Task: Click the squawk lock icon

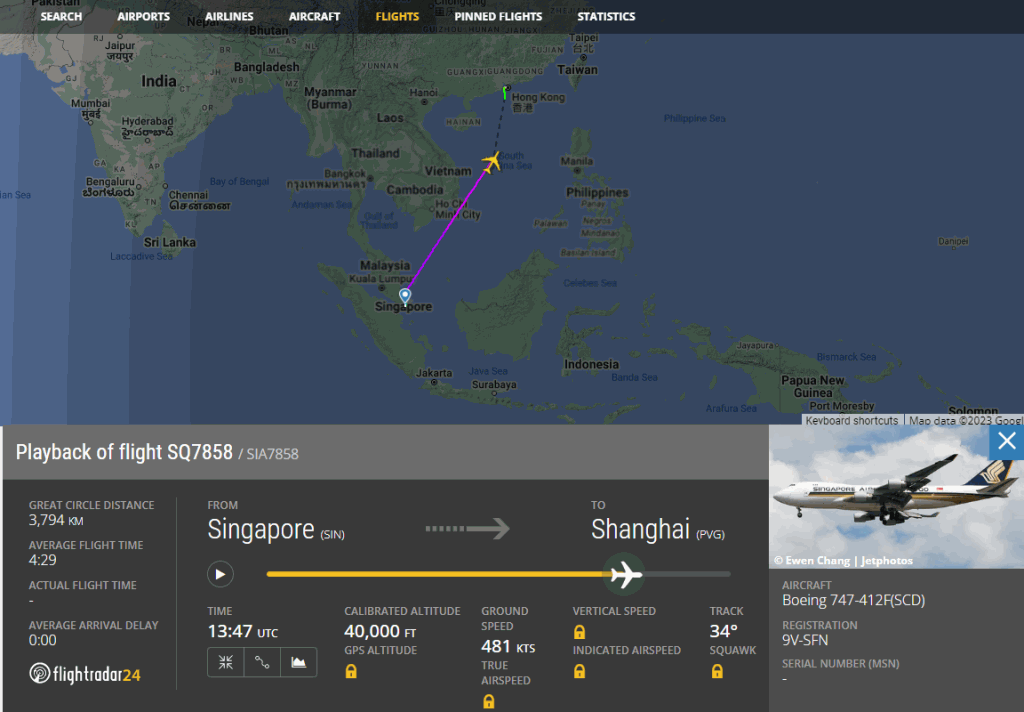Action: (717, 672)
